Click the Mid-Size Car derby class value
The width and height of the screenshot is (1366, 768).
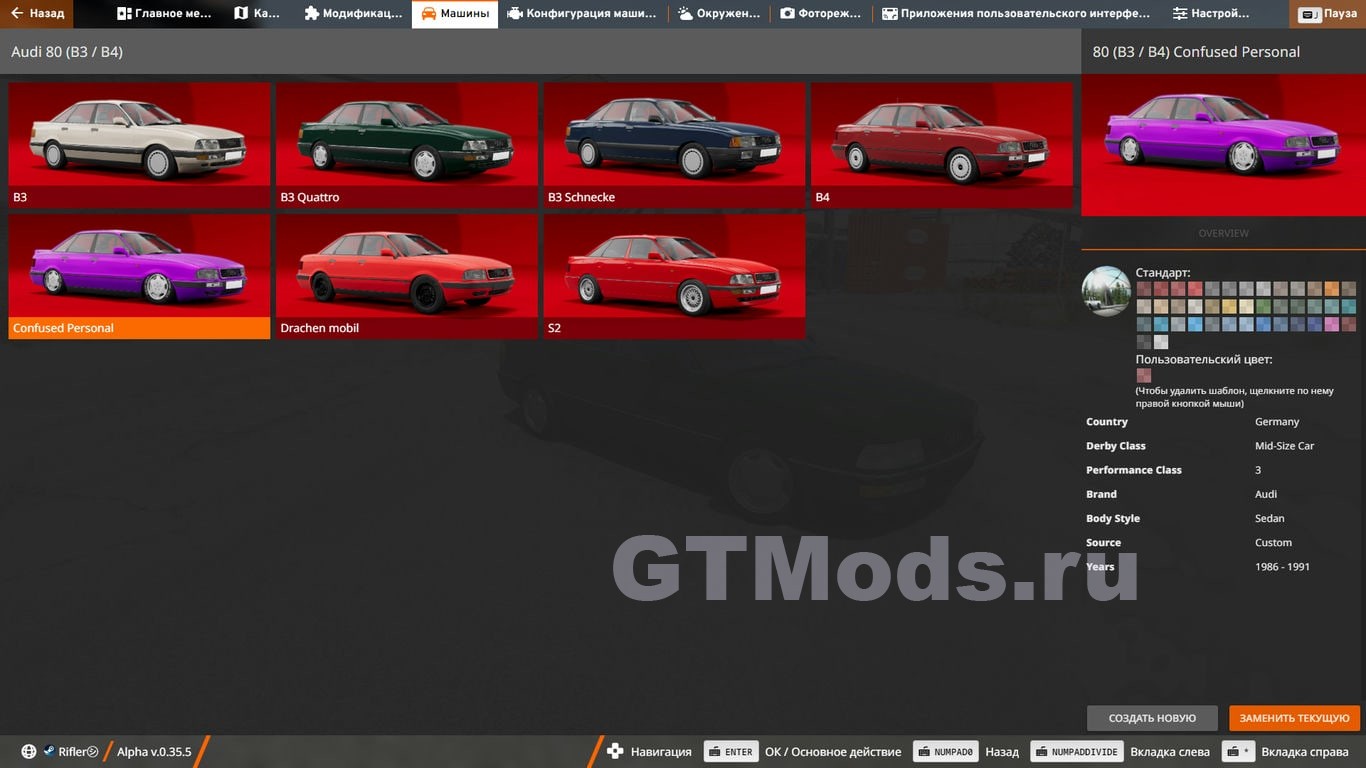(1284, 446)
